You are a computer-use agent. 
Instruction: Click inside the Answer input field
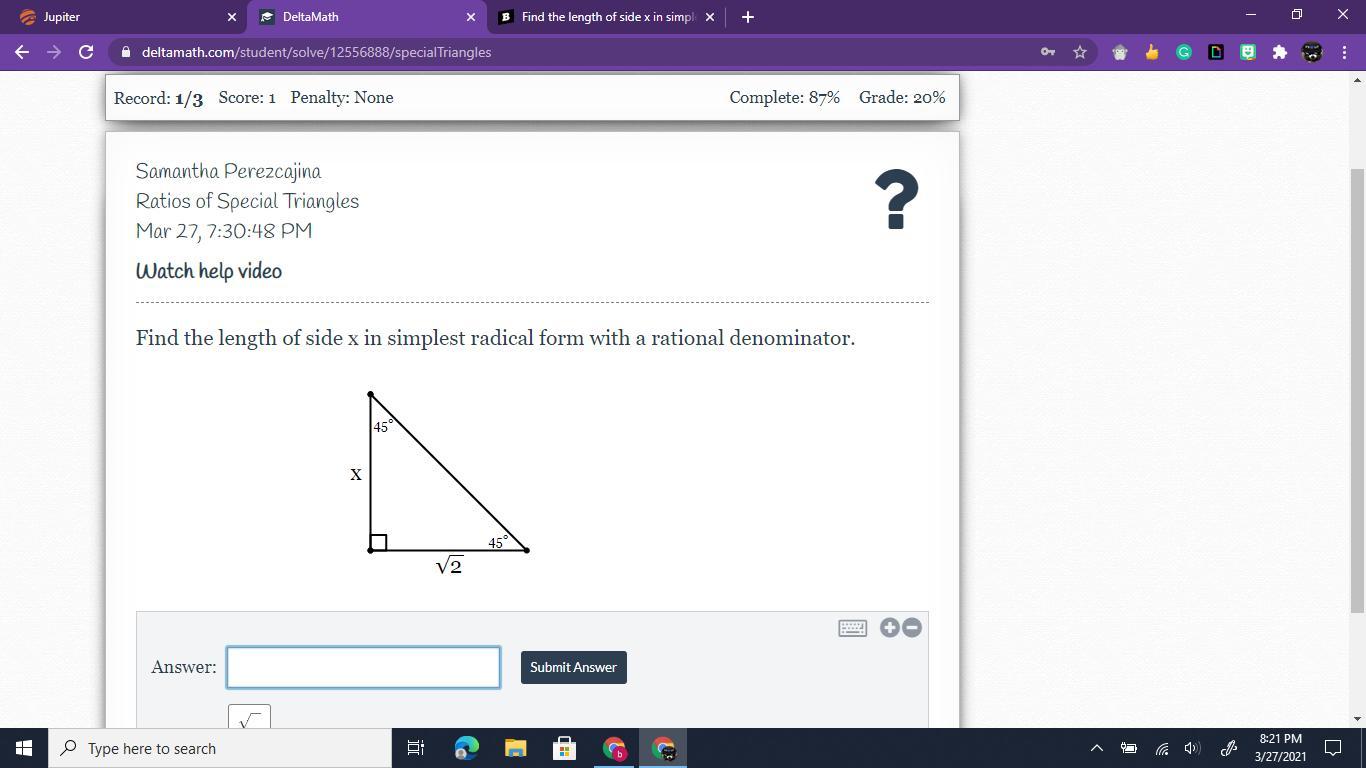point(363,667)
